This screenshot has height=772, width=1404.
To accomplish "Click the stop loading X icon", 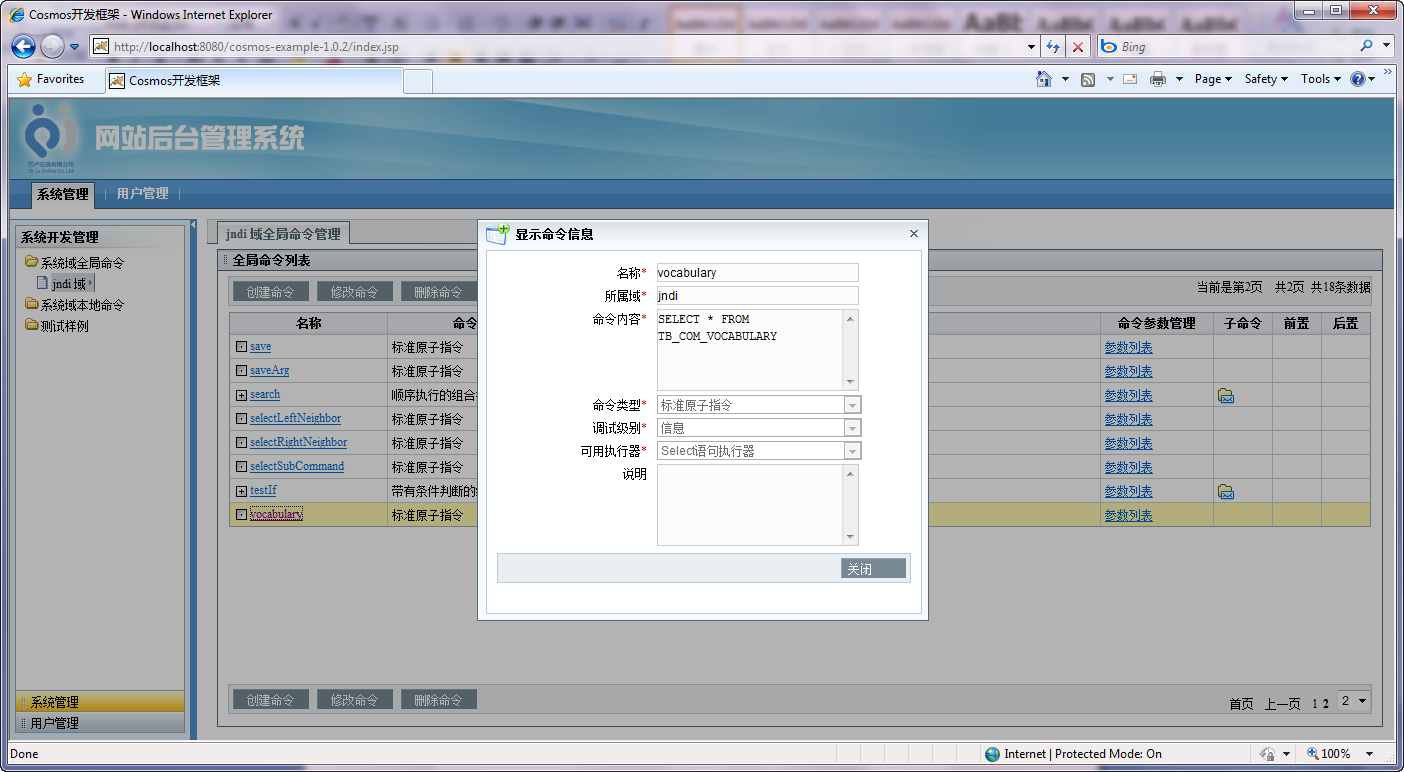I will point(1077,47).
